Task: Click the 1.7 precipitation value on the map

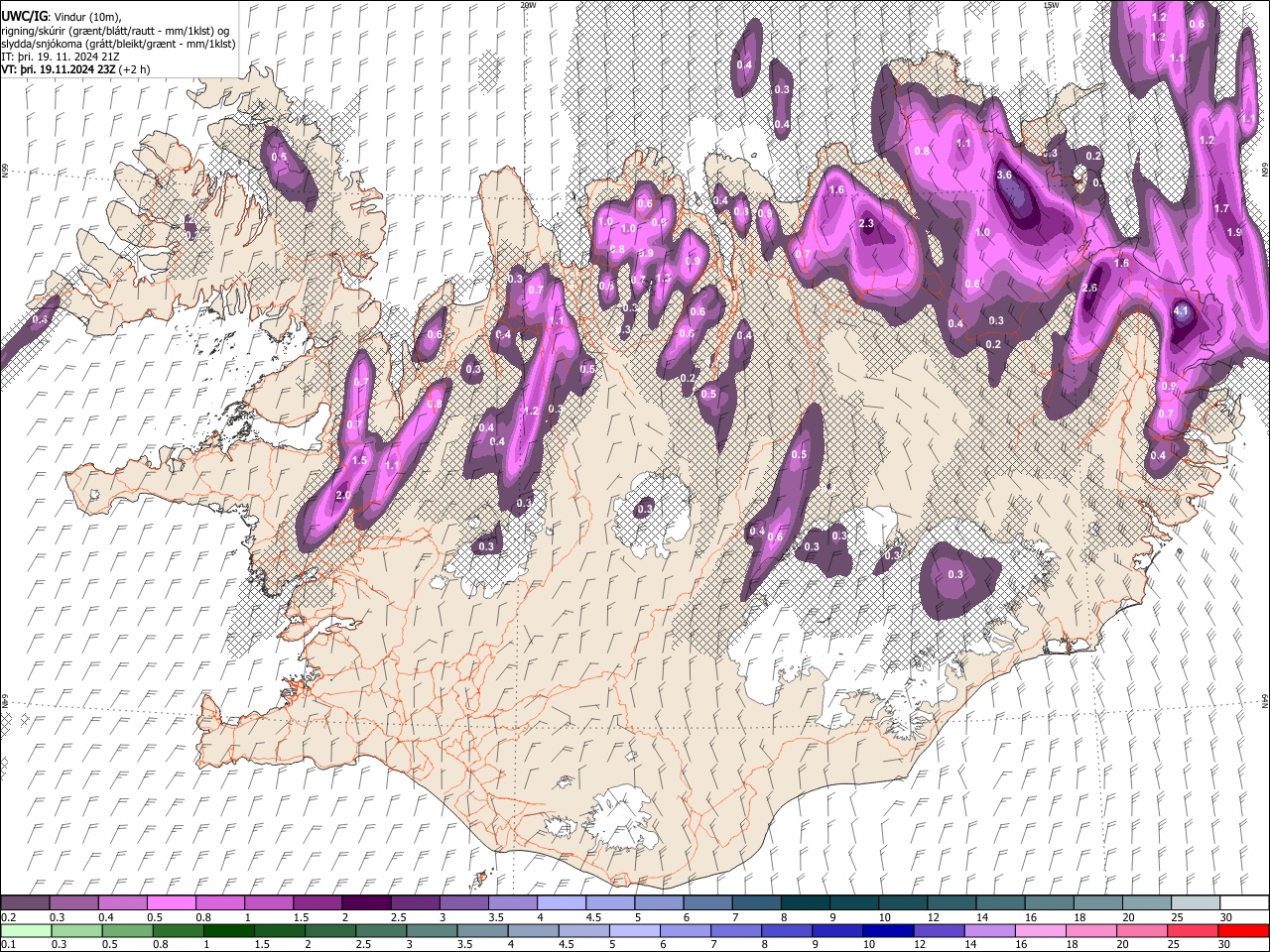Action: click(x=1221, y=209)
